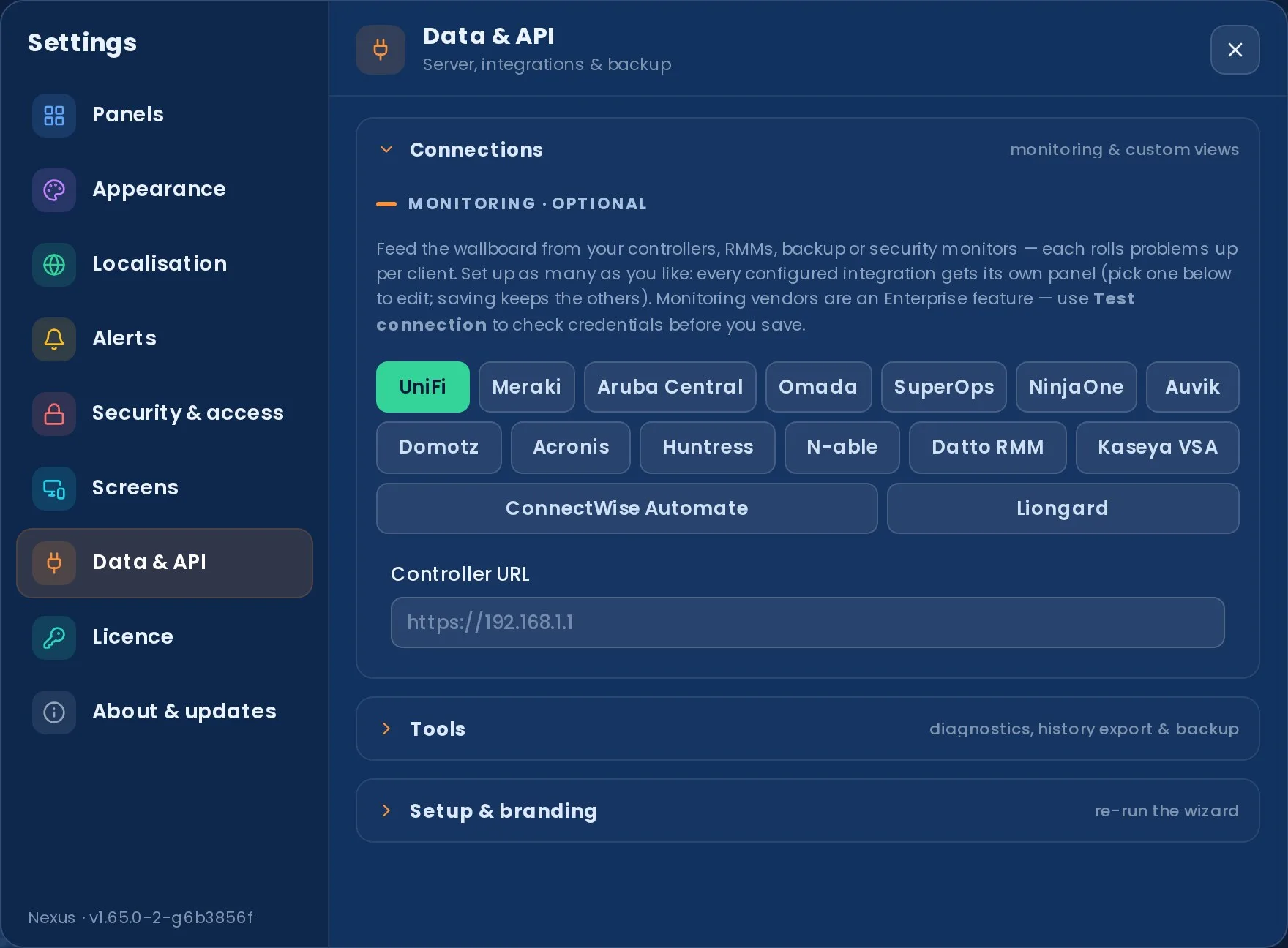Click the 'monitoring & custom views' caption

click(1125, 149)
